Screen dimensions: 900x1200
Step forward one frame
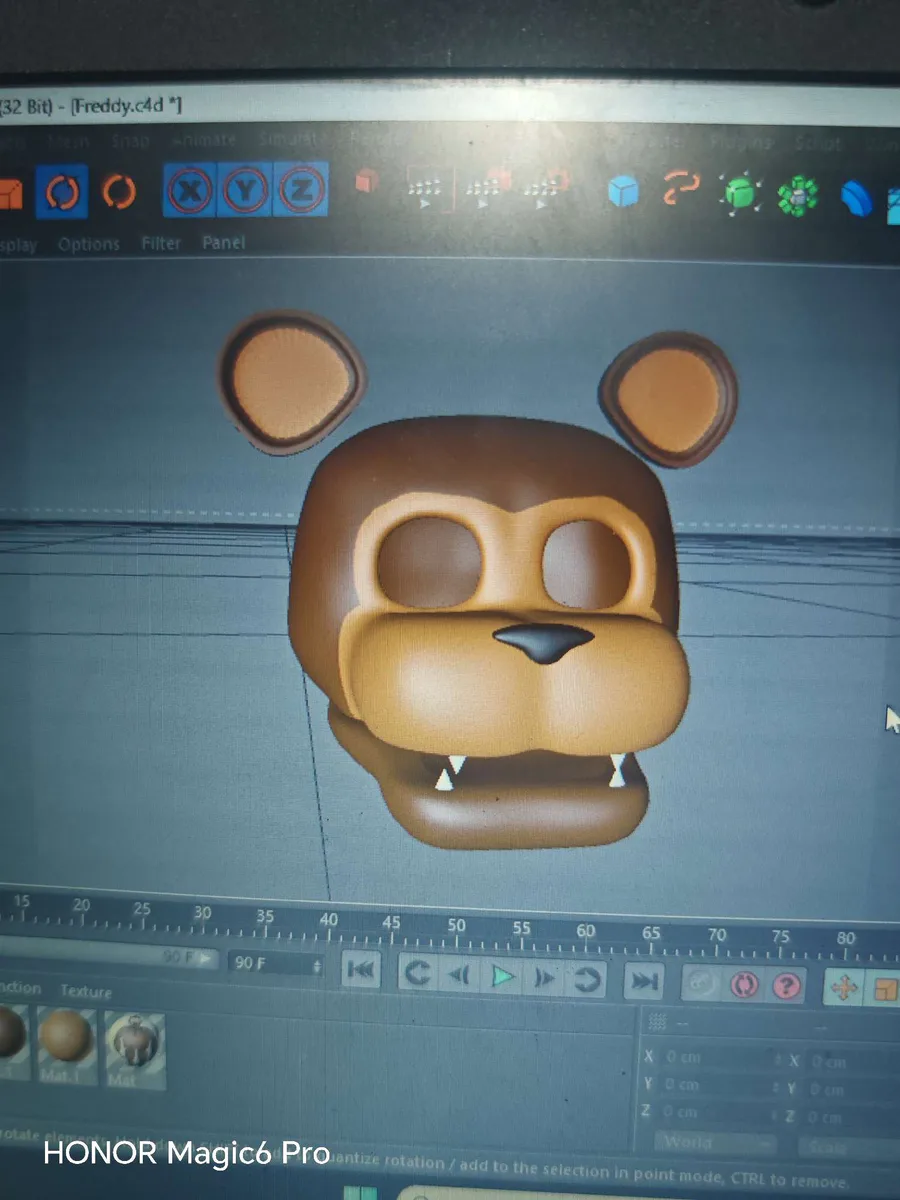(546, 978)
